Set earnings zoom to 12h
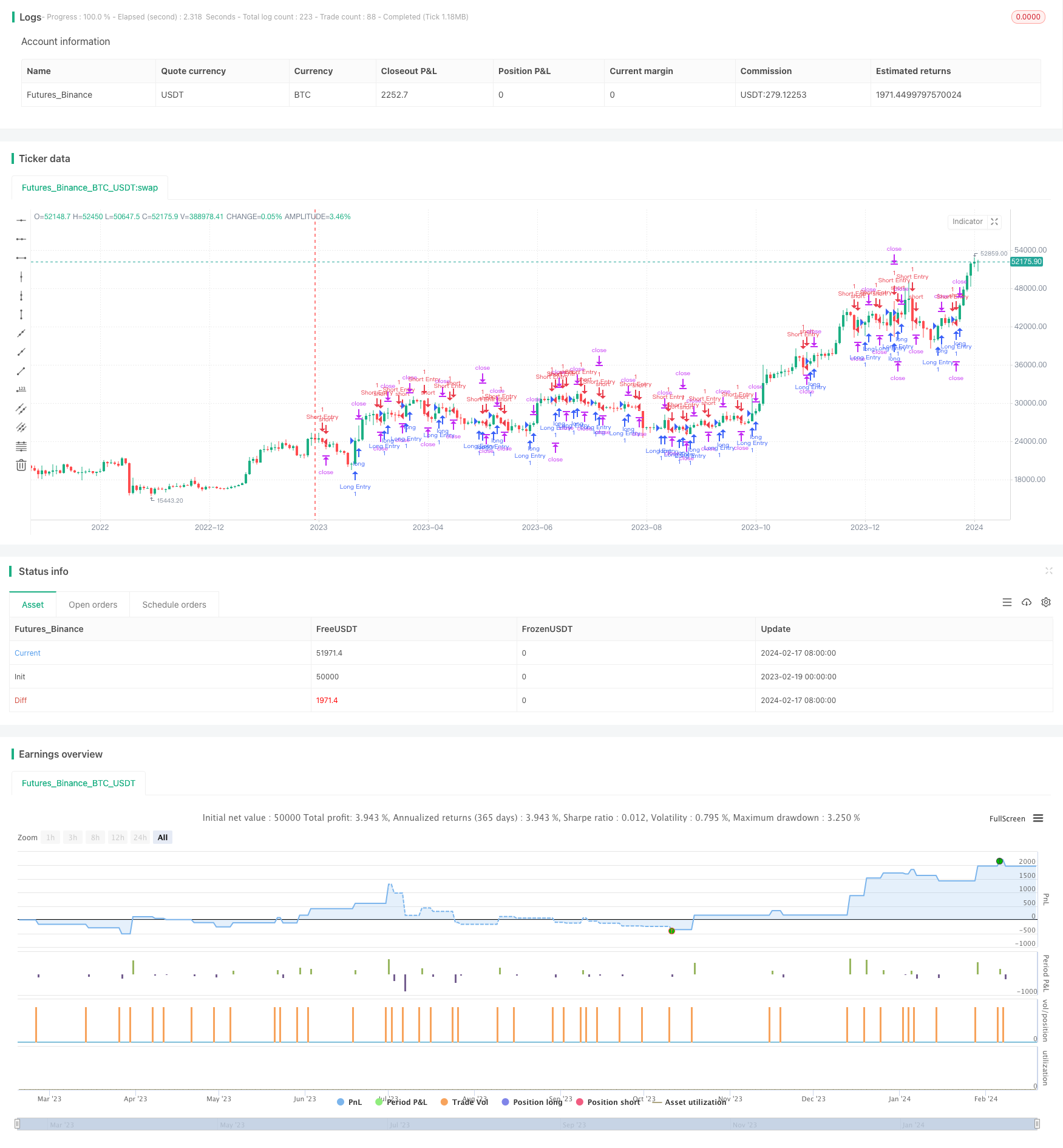1063x1148 pixels. 118,837
